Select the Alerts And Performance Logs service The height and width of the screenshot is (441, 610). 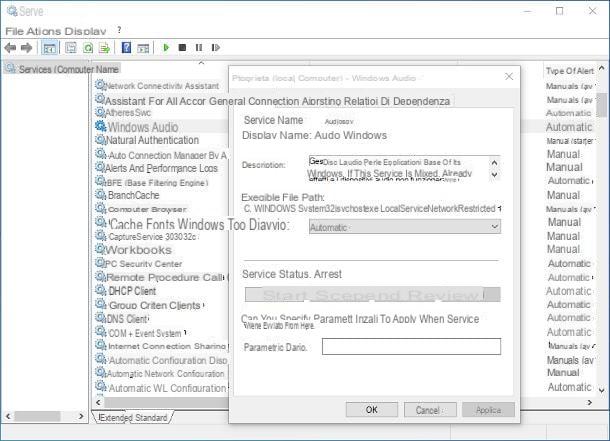pyautogui.click(x=161, y=168)
